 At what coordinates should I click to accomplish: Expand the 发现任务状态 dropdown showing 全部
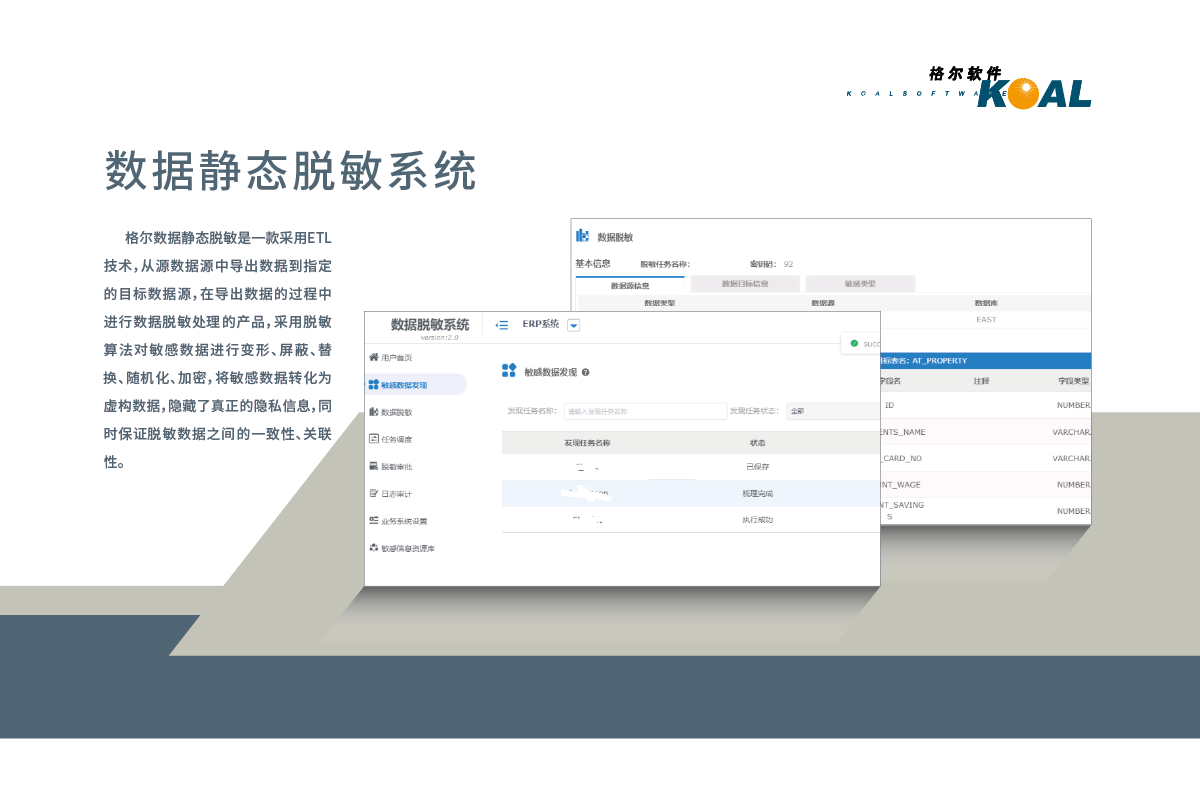coord(832,411)
